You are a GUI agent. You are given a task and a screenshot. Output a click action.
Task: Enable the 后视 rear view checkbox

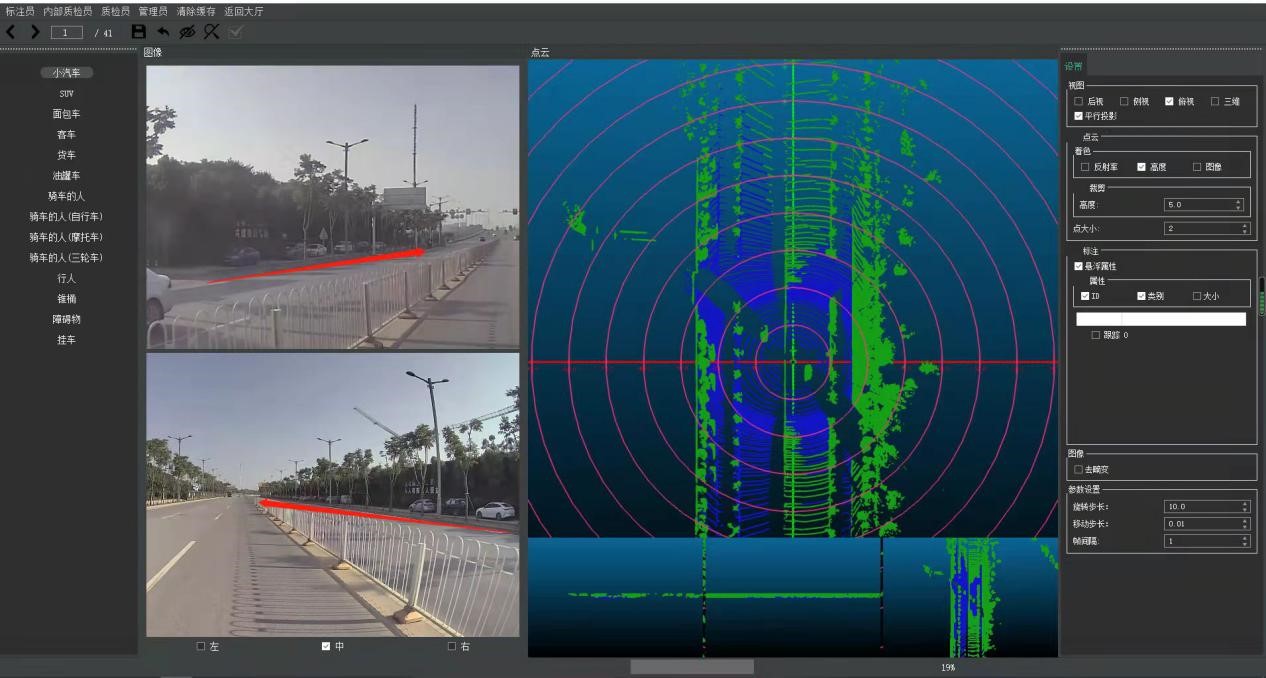(x=1078, y=102)
